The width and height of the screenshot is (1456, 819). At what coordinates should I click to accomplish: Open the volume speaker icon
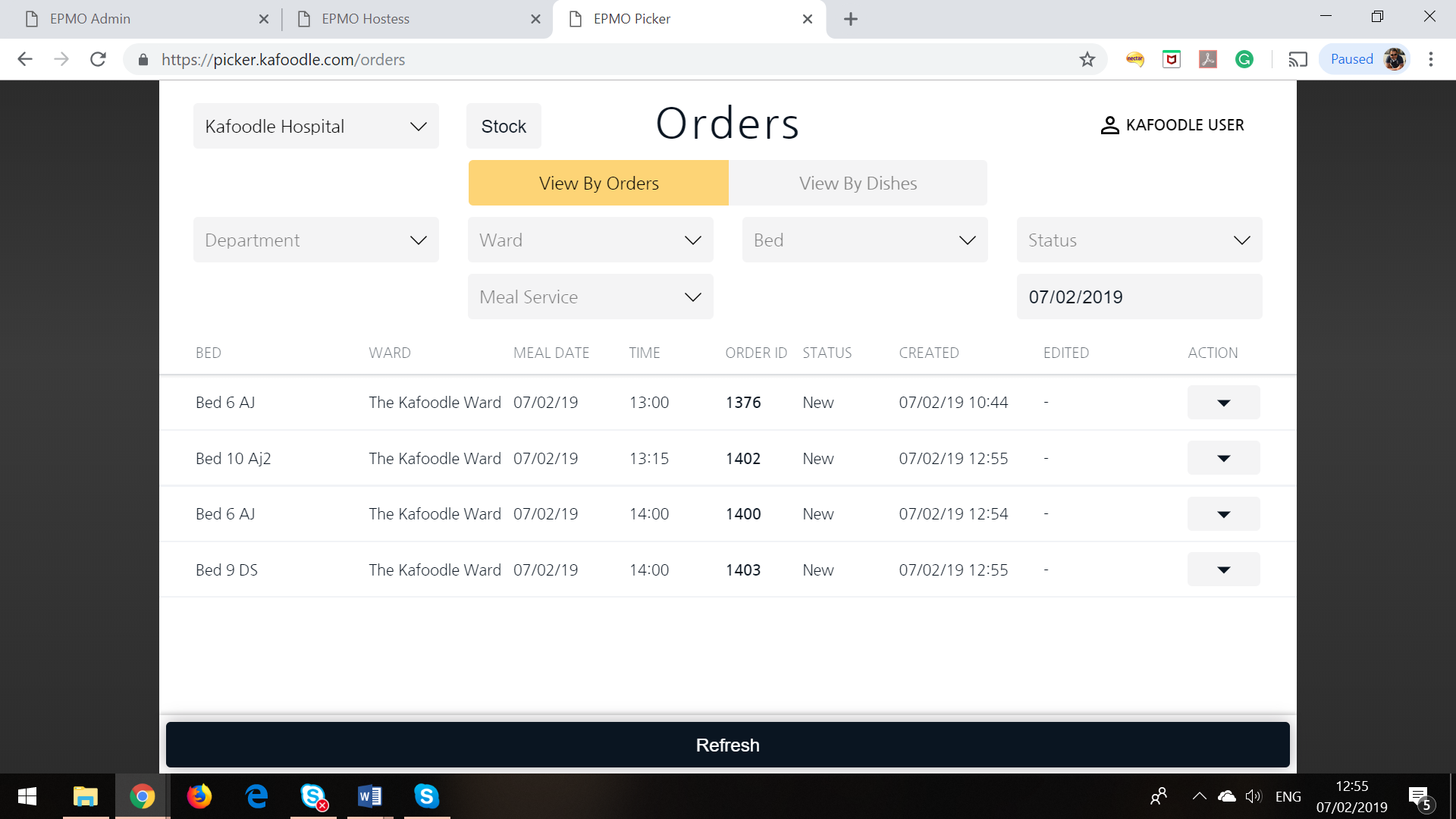[x=1254, y=796]
